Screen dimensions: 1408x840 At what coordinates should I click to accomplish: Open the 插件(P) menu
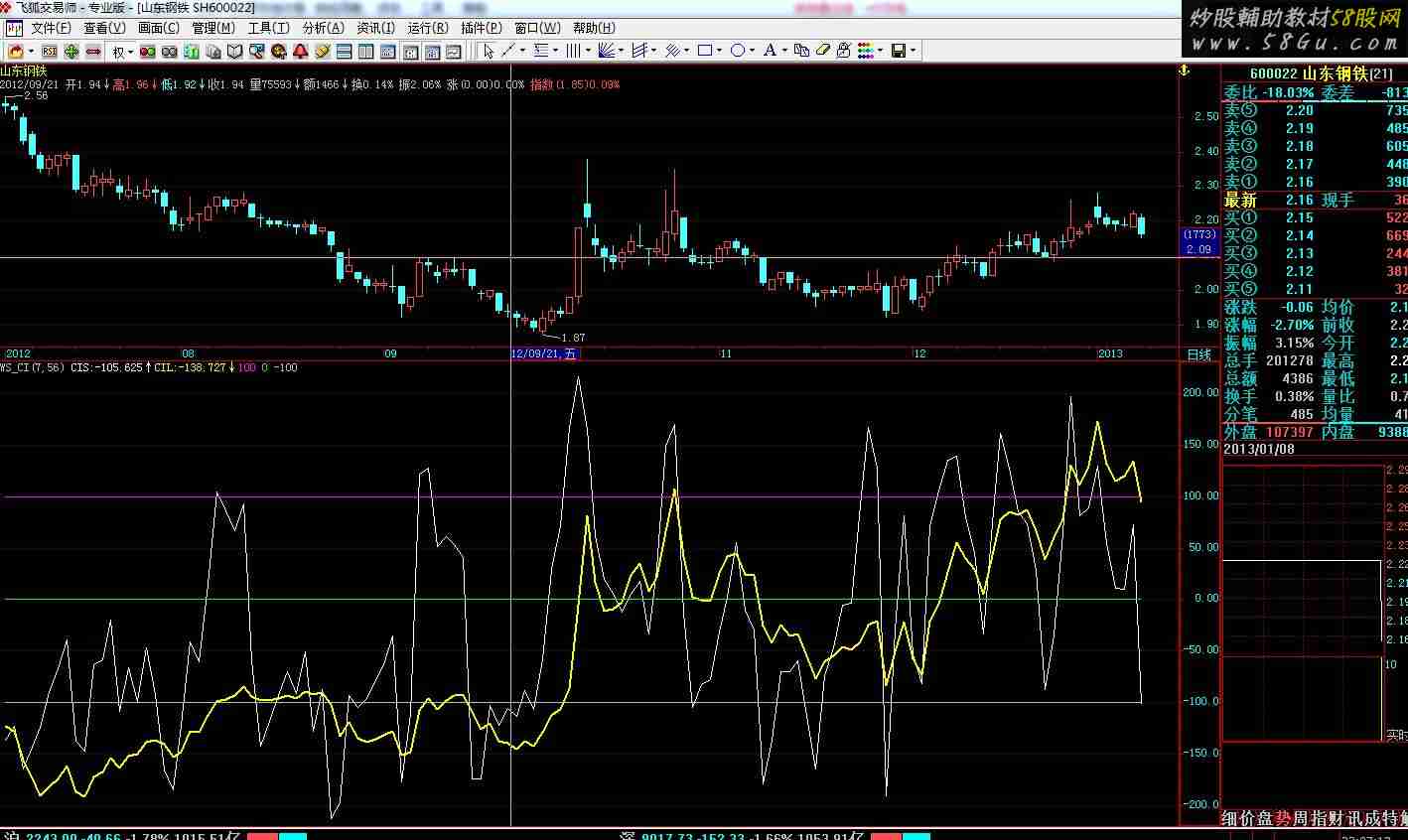[482, 28]
